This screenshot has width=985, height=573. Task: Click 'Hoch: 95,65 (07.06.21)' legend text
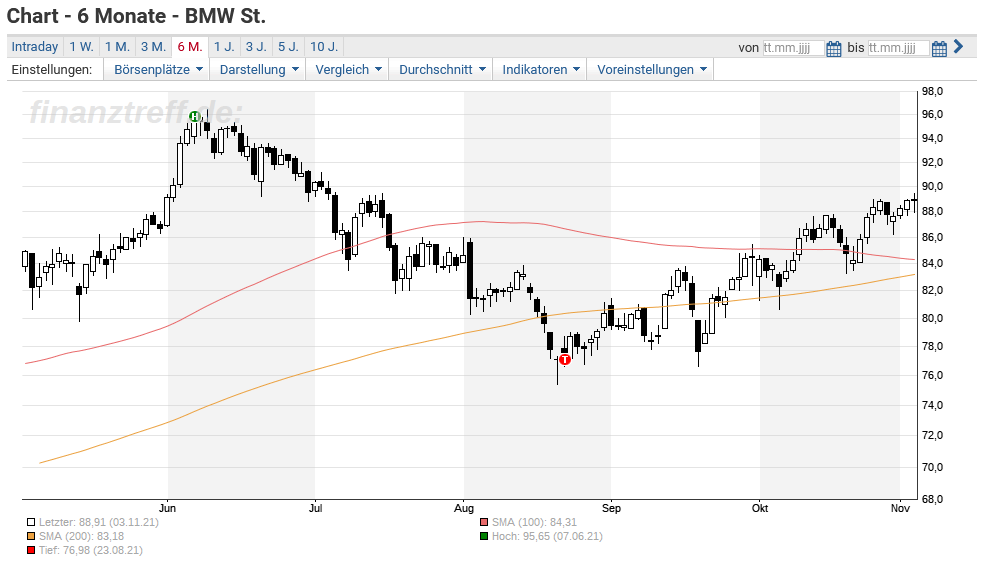(x=547, y=537)
